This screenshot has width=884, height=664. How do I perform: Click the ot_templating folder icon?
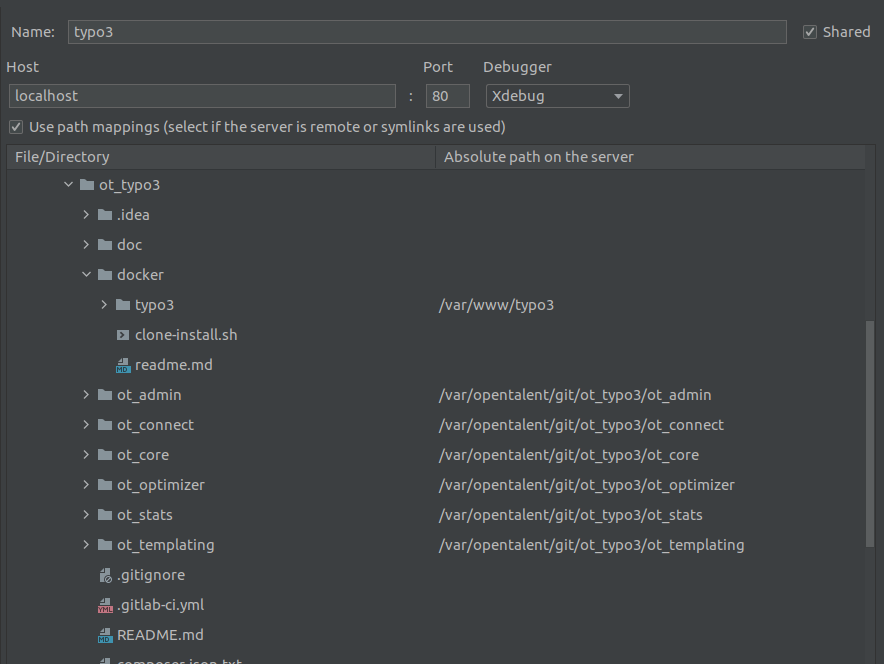pyautogui.click(x=105, y=544)
